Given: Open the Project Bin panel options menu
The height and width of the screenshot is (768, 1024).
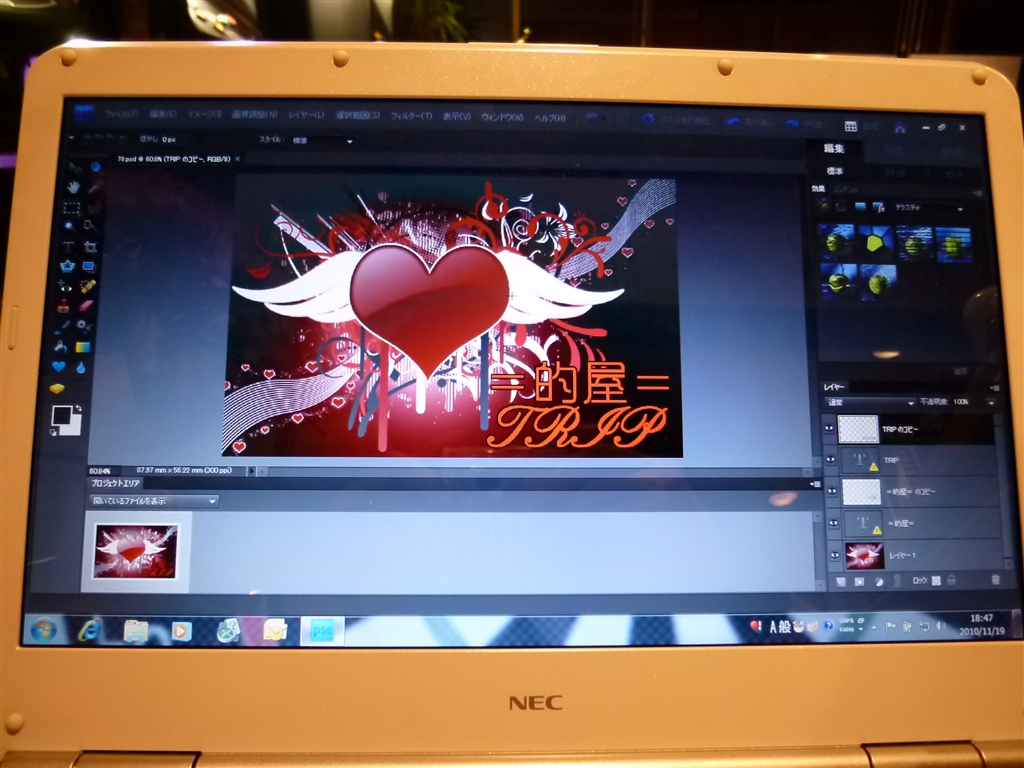Looking at the screenshot, I should point(815,484).
